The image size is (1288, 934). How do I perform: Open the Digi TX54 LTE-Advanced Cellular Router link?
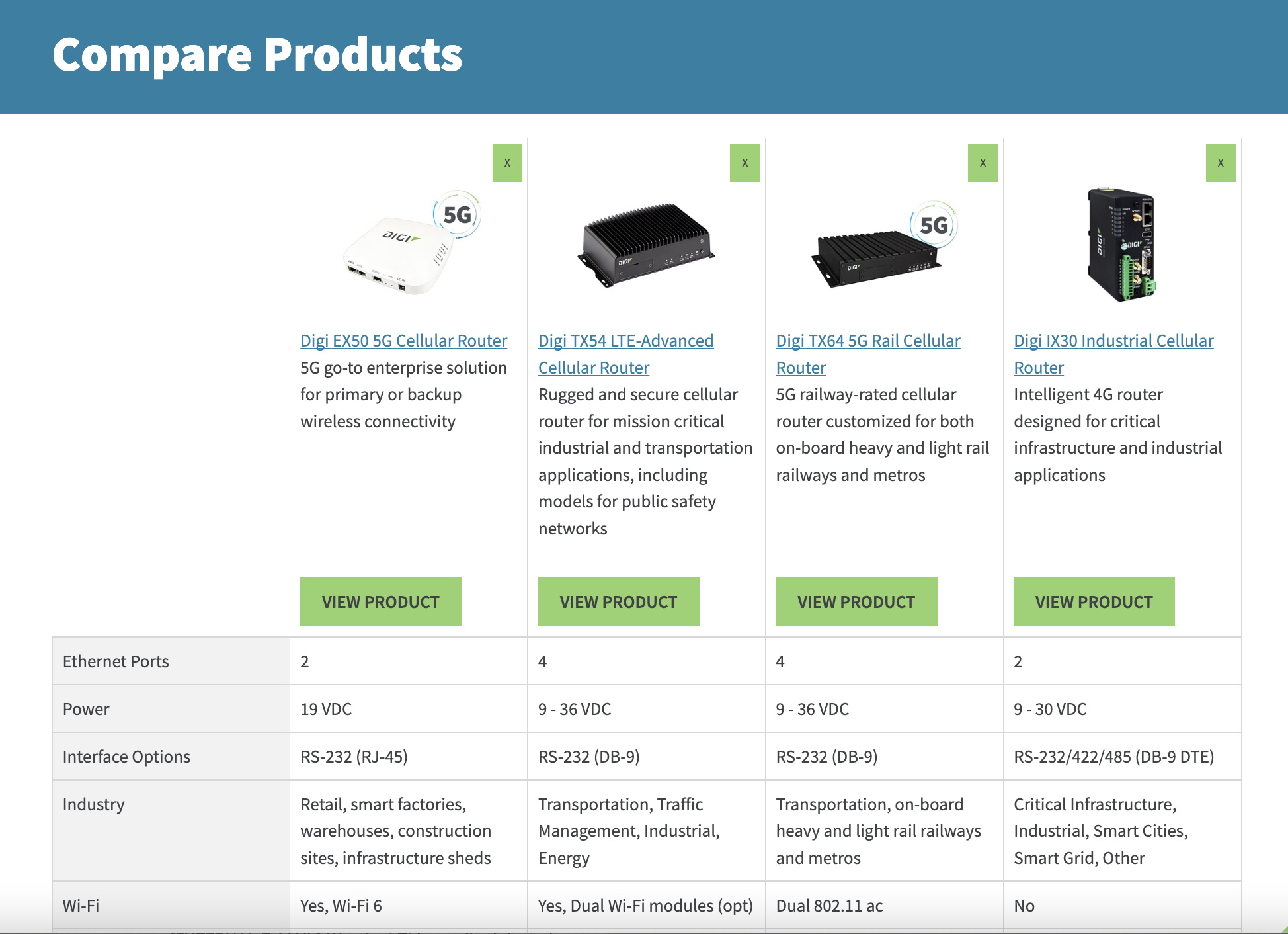pyautogui.click(x=625, y=354)
